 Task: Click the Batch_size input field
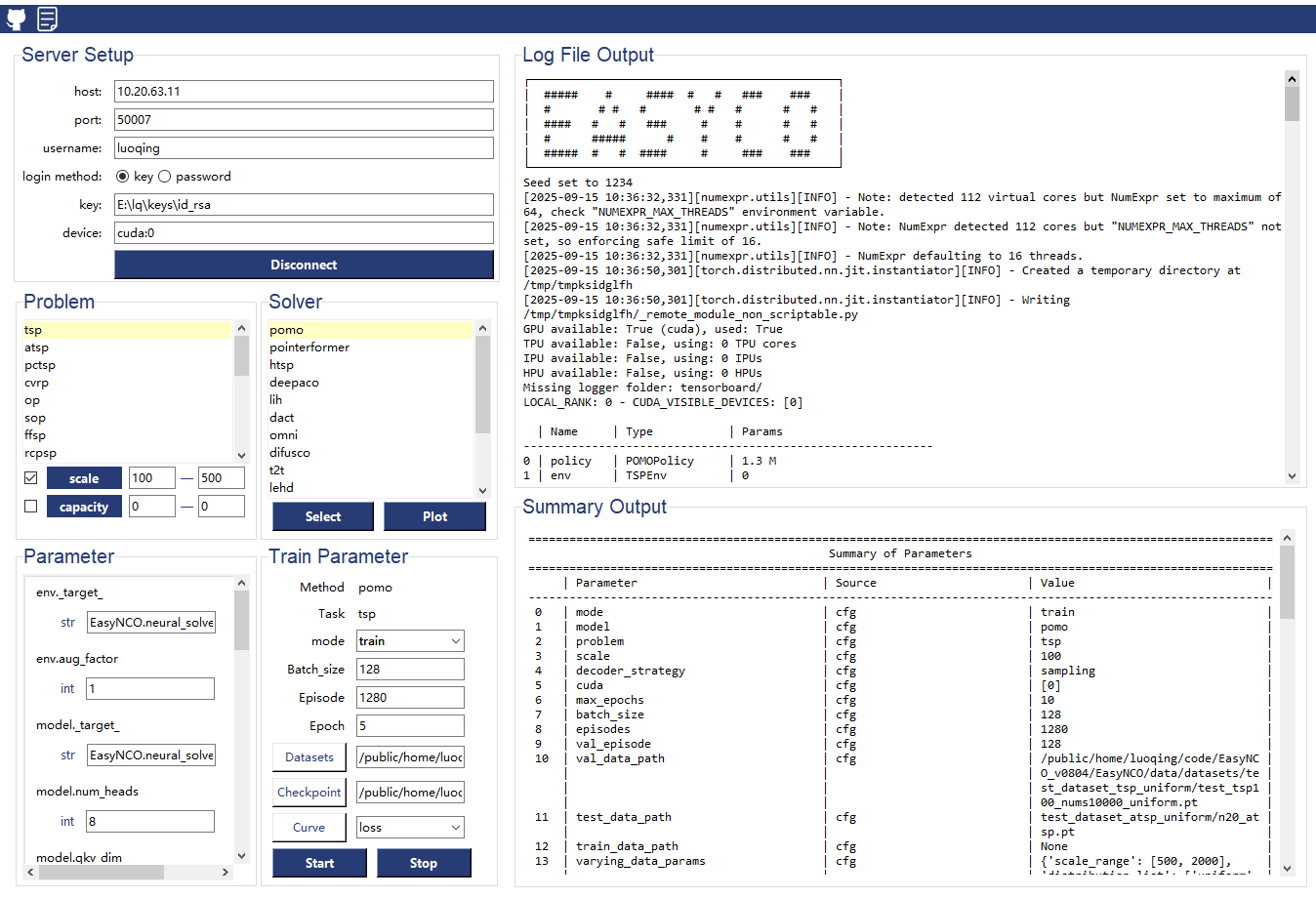click(x=410, y=670)
